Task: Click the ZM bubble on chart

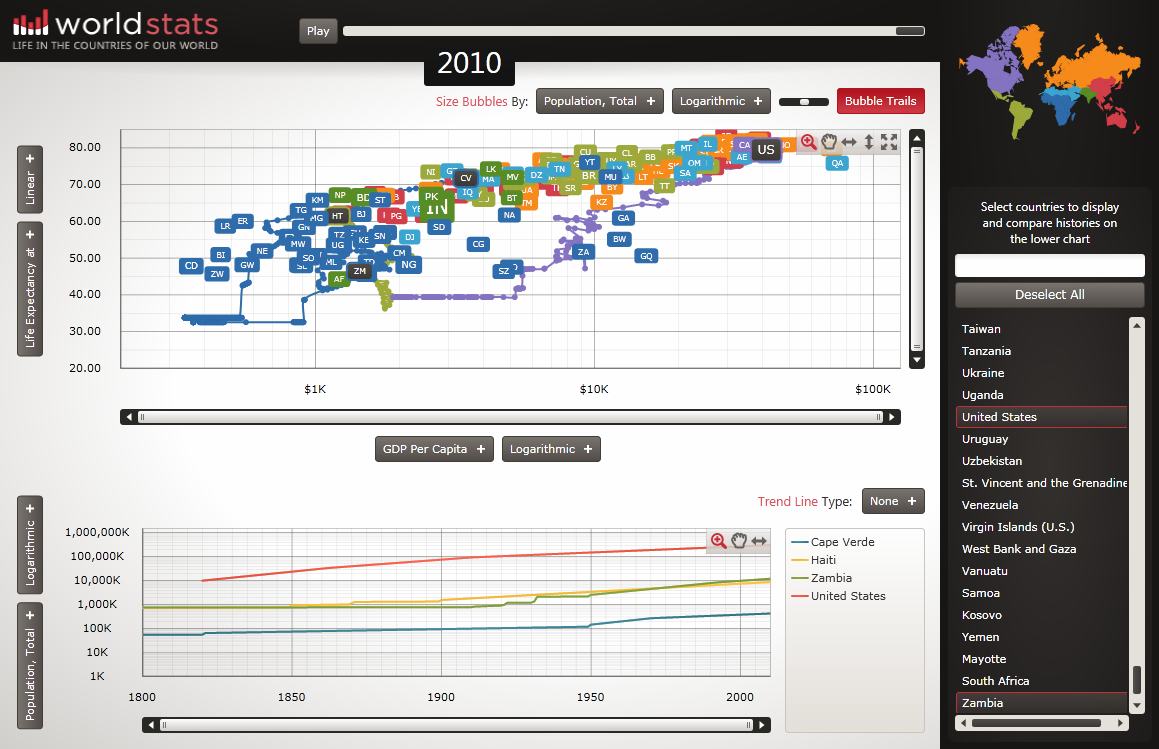Action: (360, 271)
